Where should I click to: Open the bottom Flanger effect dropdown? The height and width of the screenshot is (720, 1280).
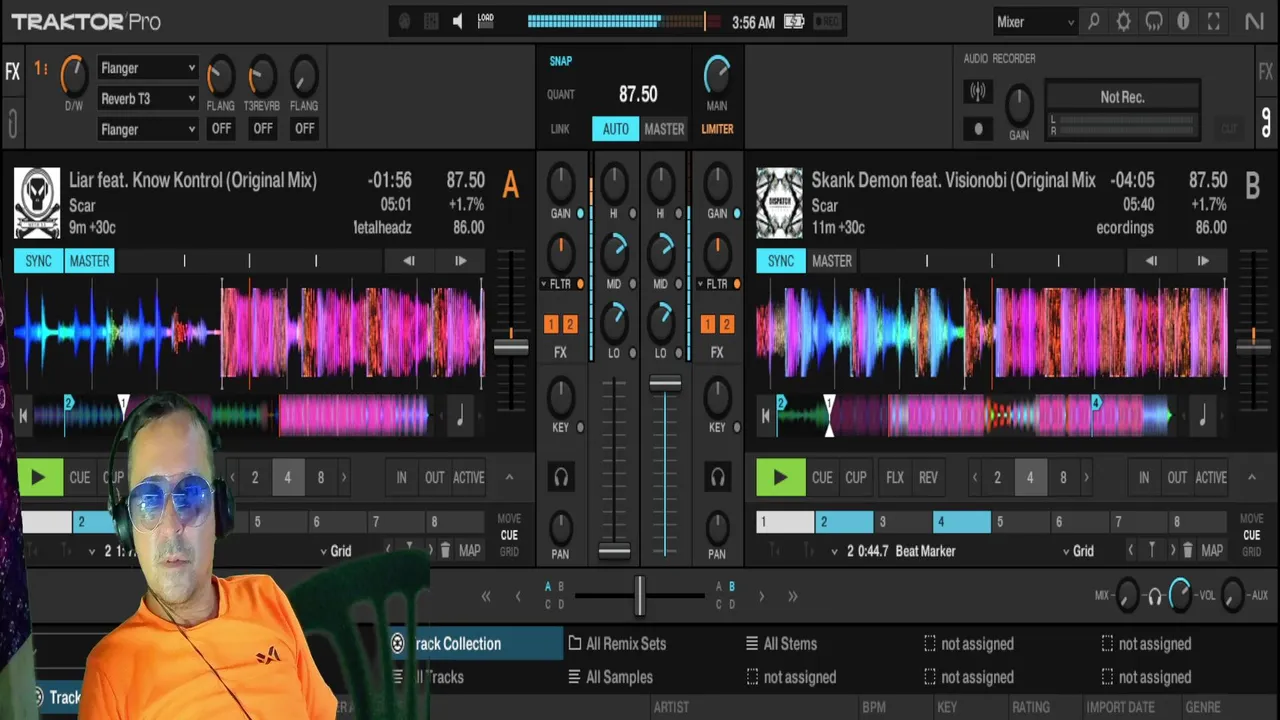tap(148, 129)
